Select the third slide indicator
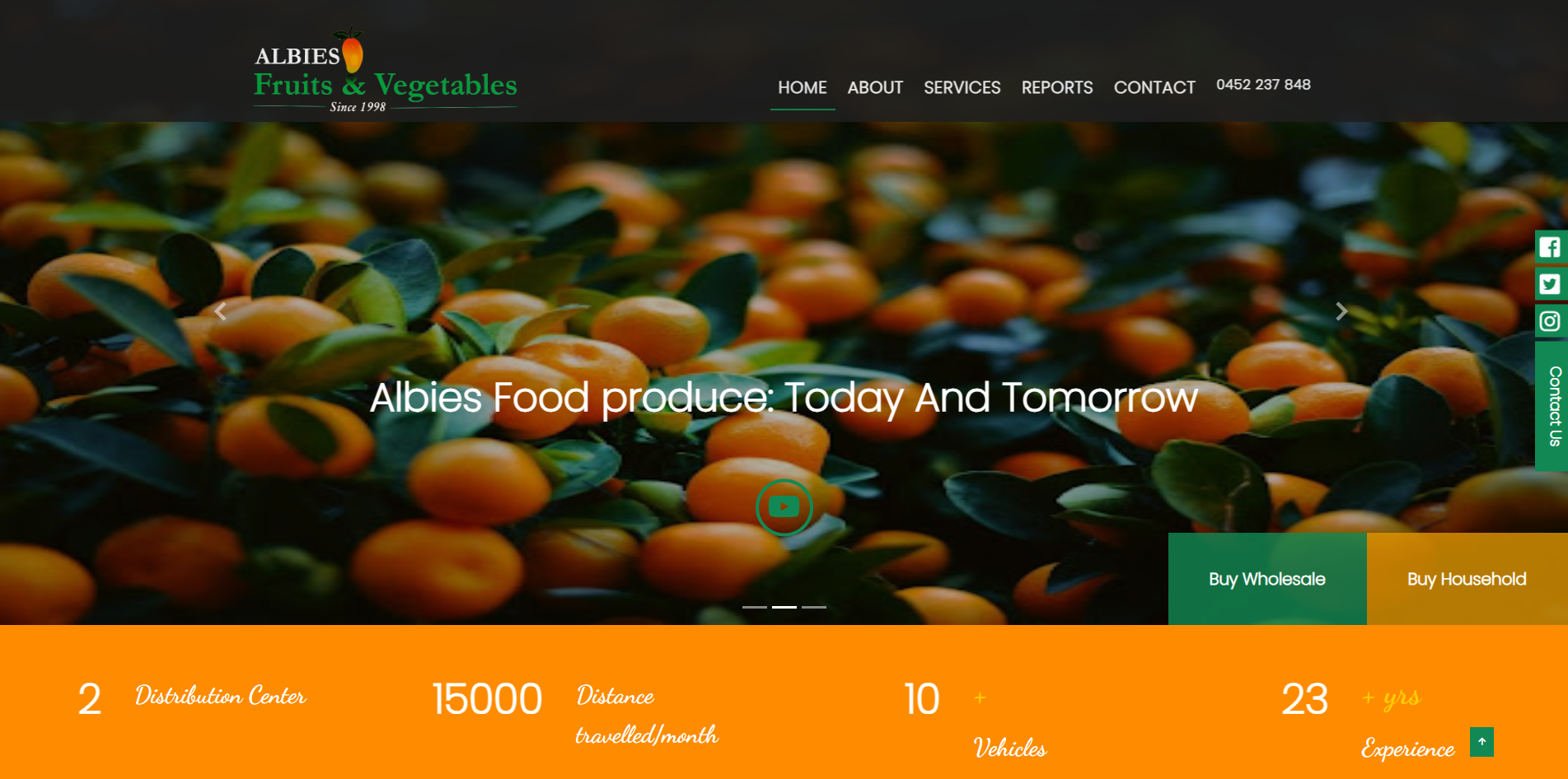This screenshot has height=779, width=1568. [814, 607]
